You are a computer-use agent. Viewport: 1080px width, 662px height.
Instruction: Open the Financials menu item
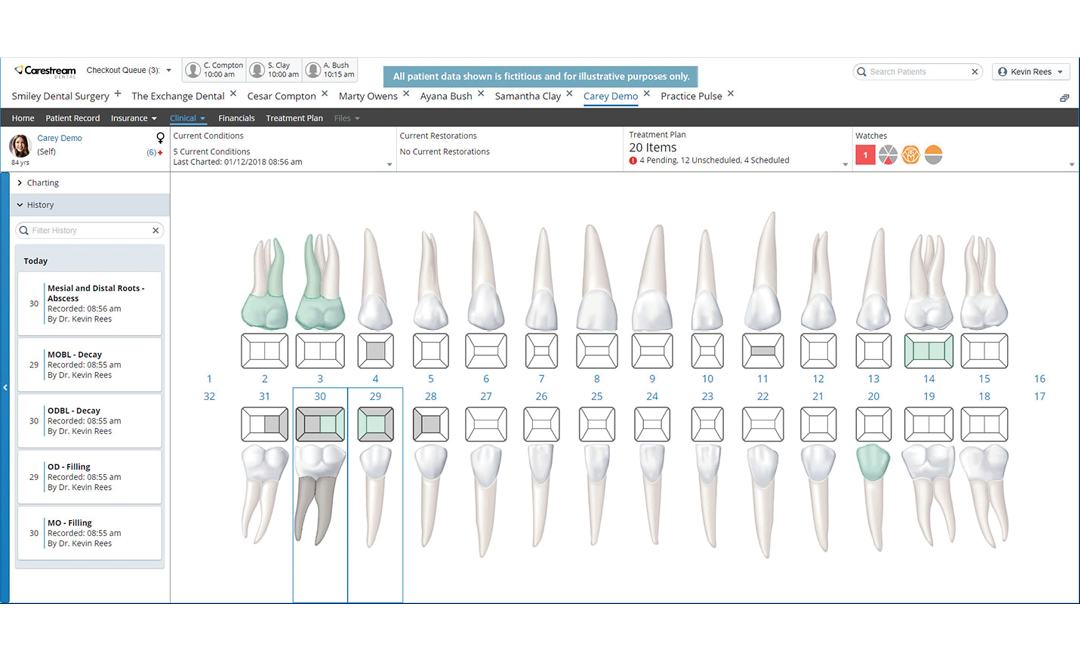click(x=237, y=119)
